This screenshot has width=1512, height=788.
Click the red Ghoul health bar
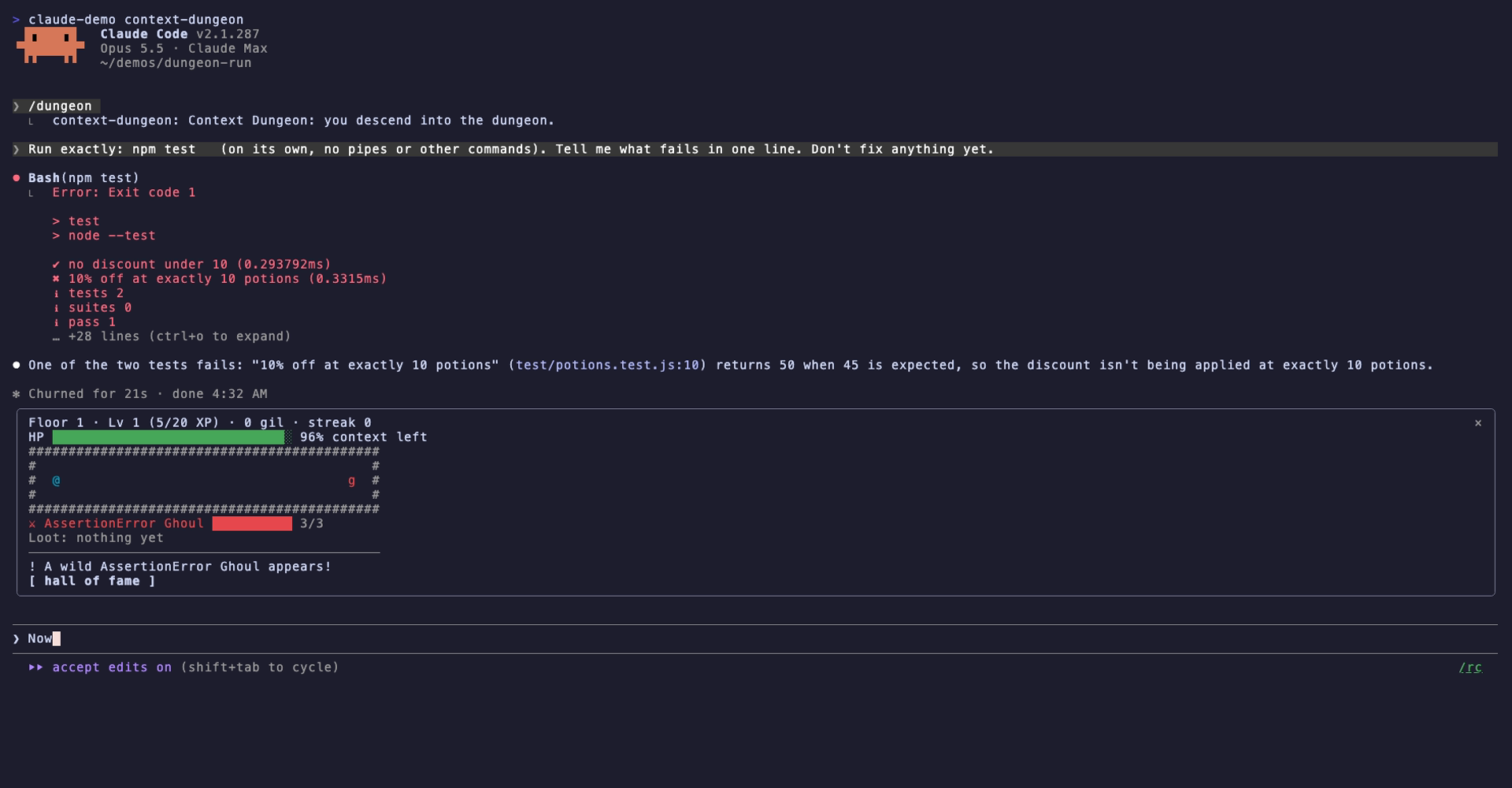pyautogui.click(x=252, y=523)
